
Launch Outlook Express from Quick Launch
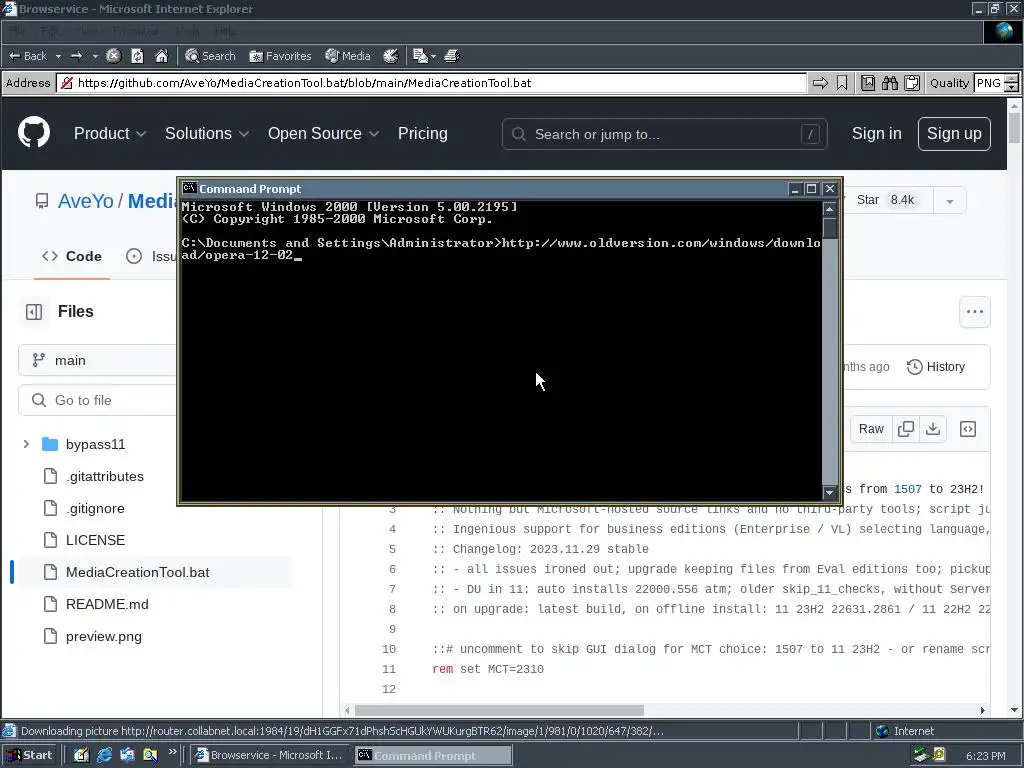click(x=127, y=755)
